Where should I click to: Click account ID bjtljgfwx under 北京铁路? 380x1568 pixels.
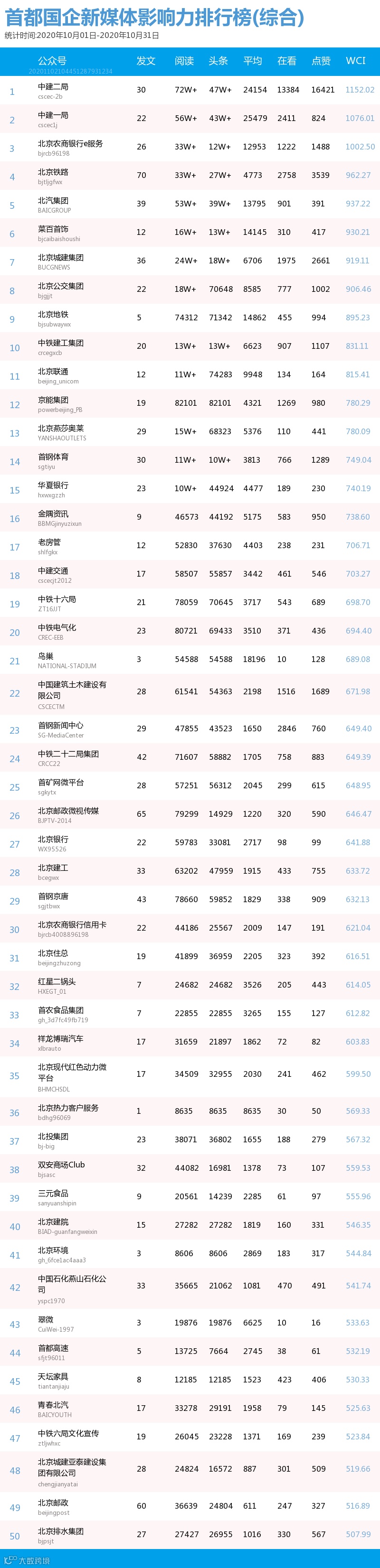pyautogui.click(x=50, y=182)
